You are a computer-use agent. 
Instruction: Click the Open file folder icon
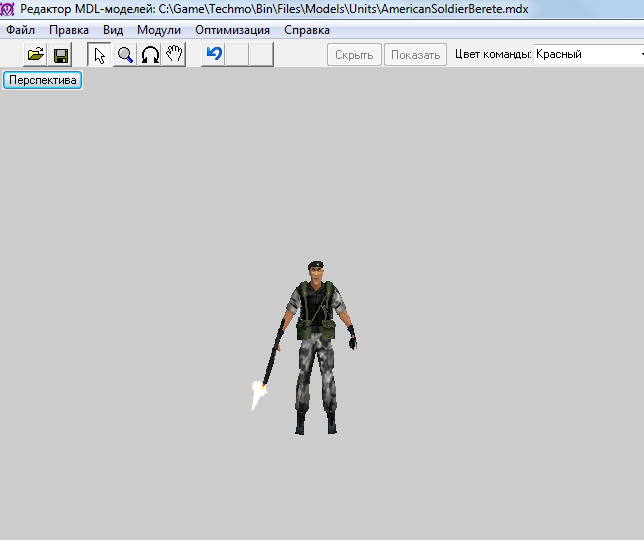[x=36, y=55]
